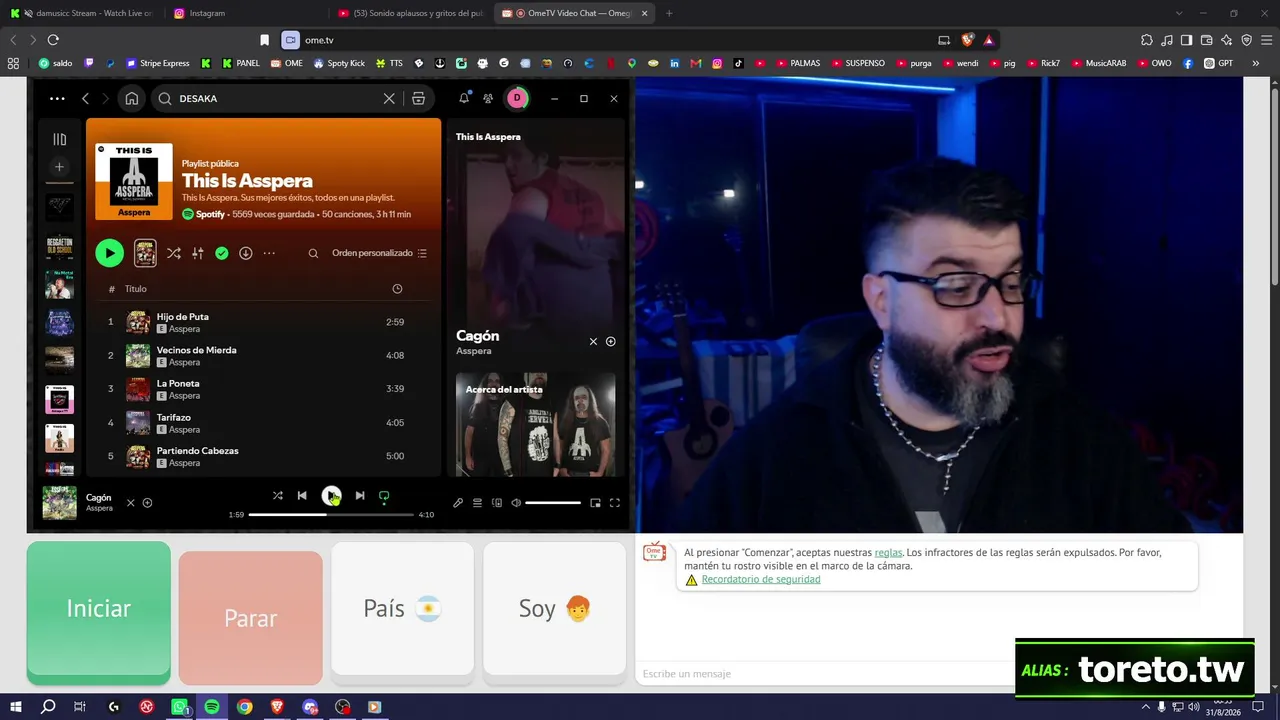Open Spotify notifications bell

tap(464, 98)
